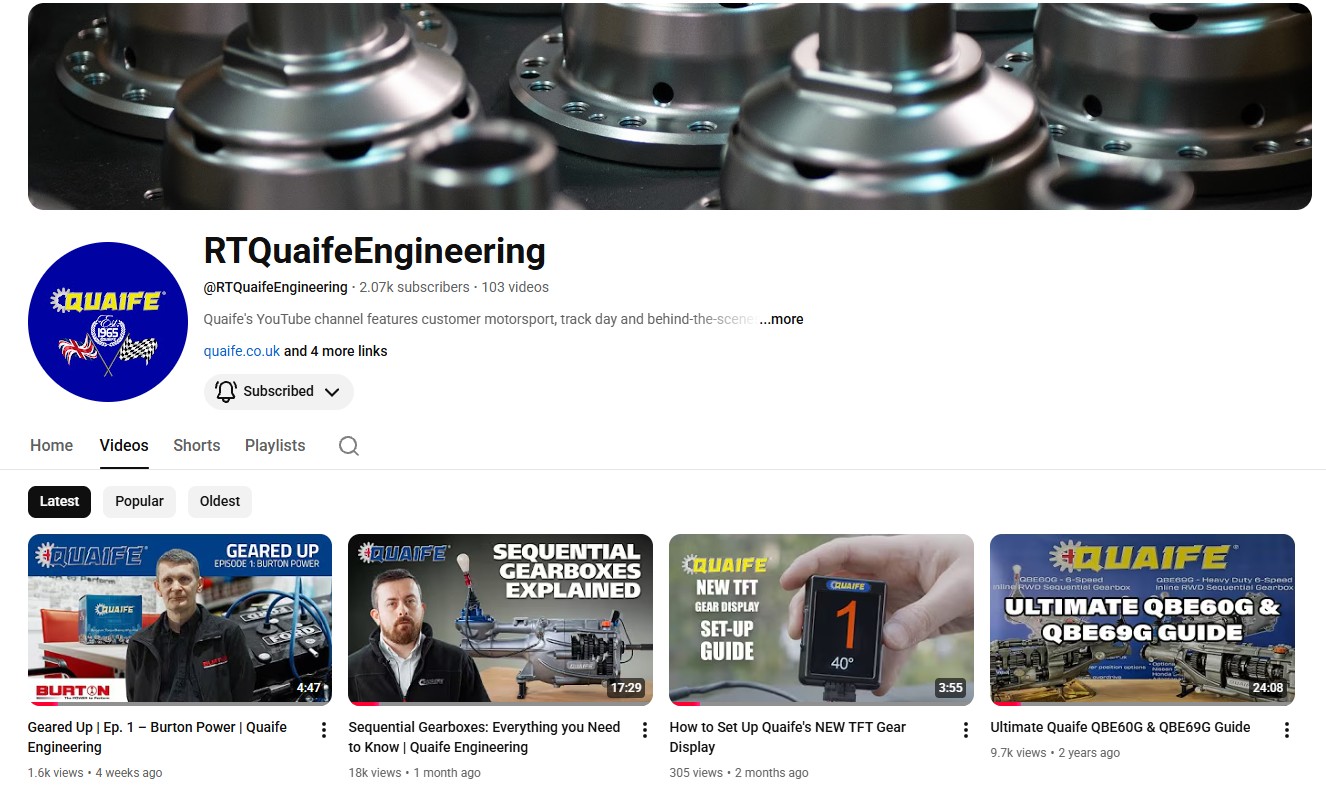This screenshot has height=801, width=1326.
Task: Open Sequential Gearboxes Explained video thumbnail
Action: [500, 619]
